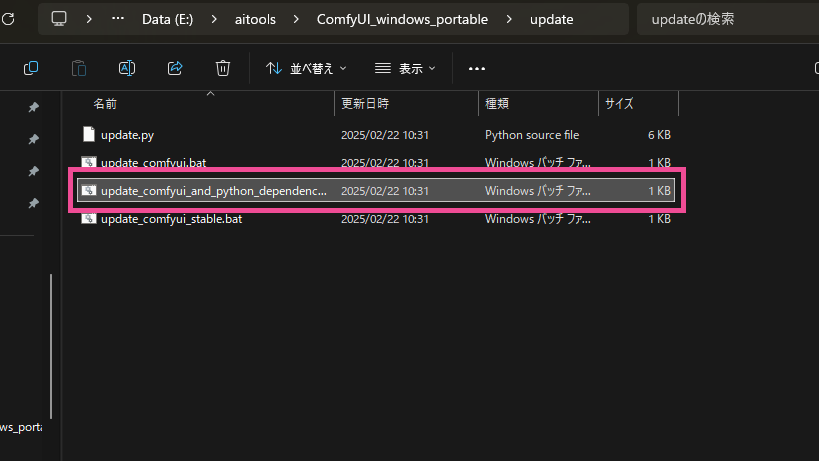
Task: Click the Delete trash icon
Action: tap(223, 68)
